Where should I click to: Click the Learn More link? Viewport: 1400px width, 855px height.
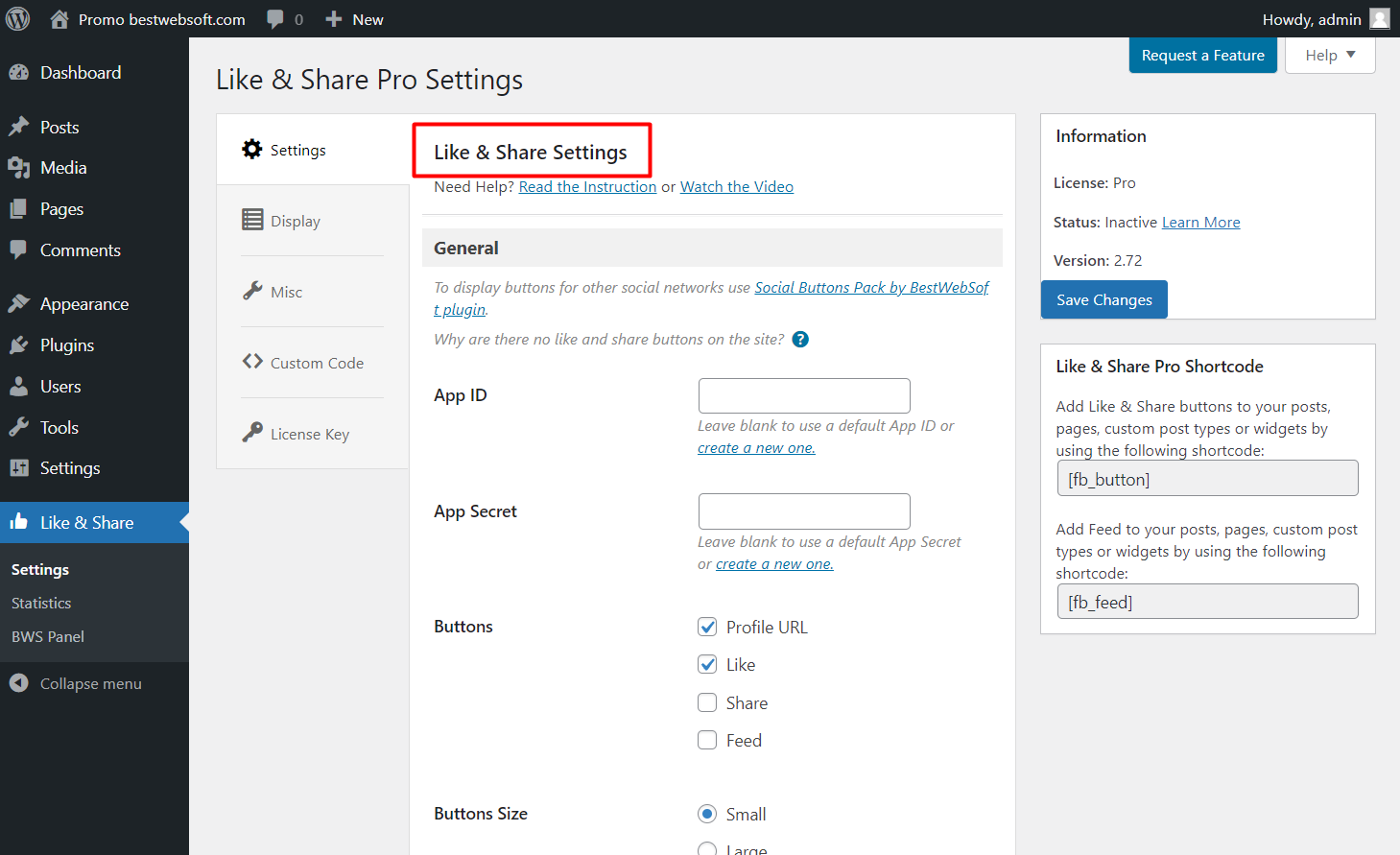pos(1201,222)
